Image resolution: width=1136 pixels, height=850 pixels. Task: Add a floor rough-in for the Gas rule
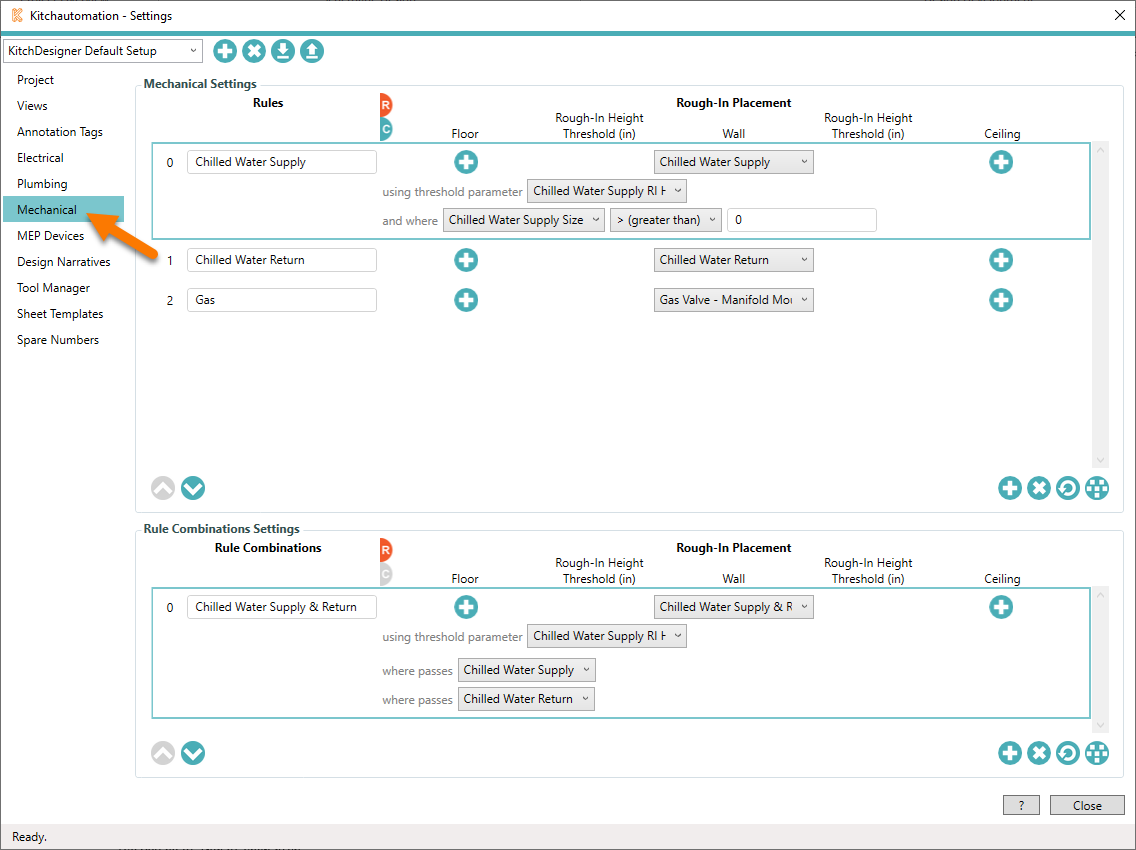click(x=466, y=300)
